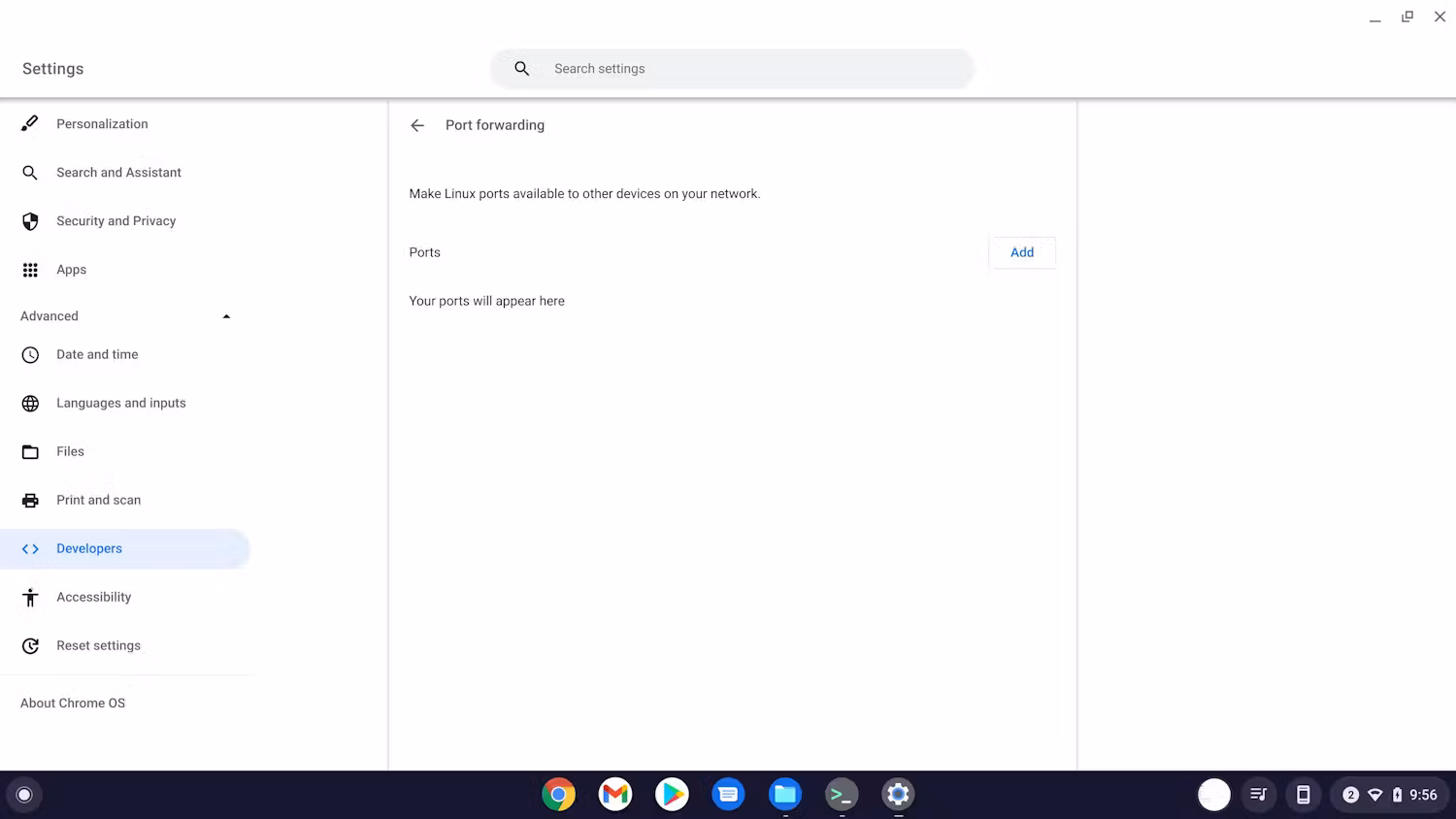The height and width of the screenshot is (819, 1456).
Task: Click the Accessibility person icon
Action: (x=29, y=597)
